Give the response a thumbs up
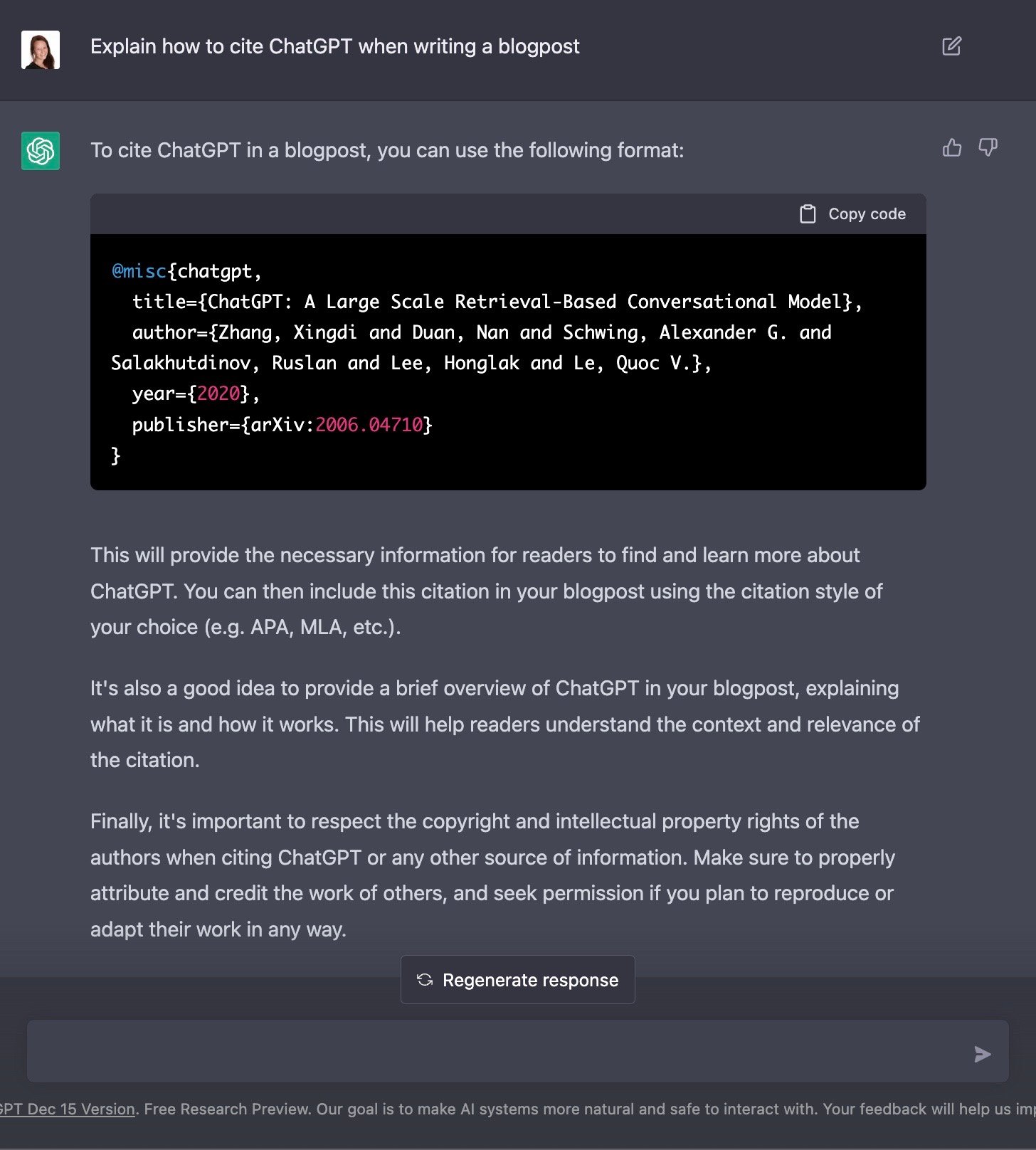 (951, 148)
